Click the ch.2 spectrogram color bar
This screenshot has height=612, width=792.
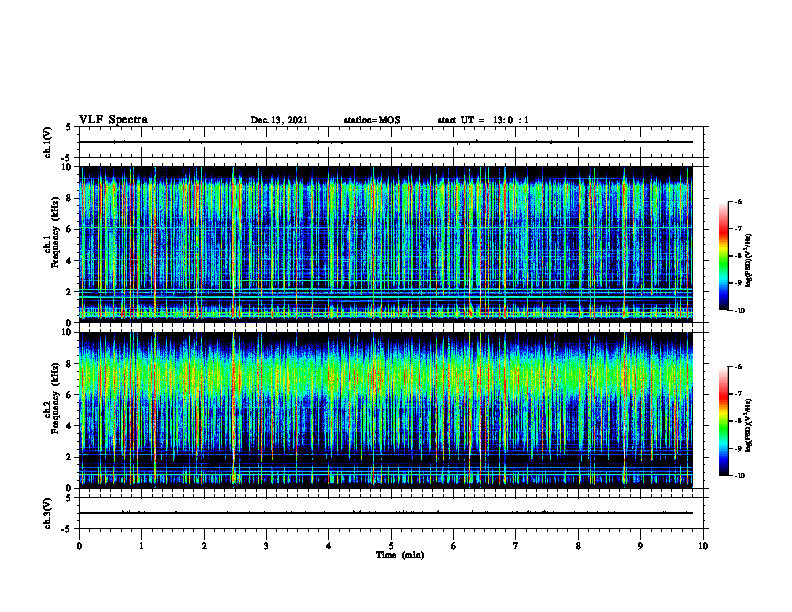click(x=723, y=421)
